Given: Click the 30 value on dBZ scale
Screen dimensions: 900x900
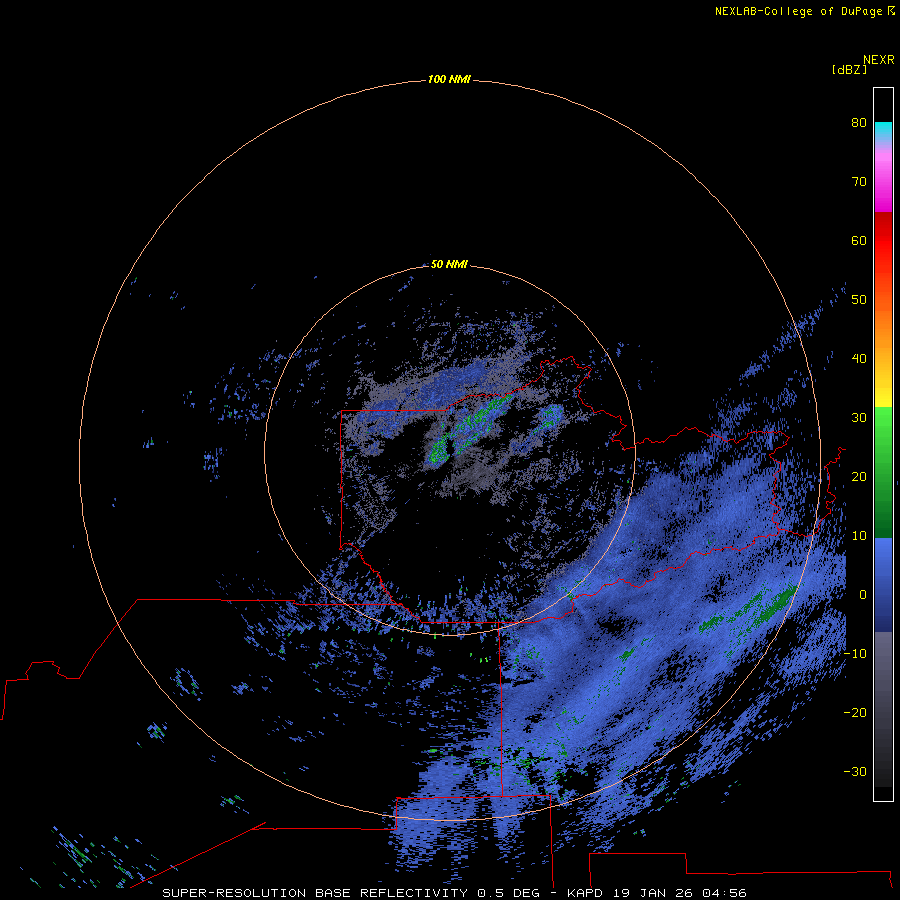Looking at the screenshot, I should 859,418.
